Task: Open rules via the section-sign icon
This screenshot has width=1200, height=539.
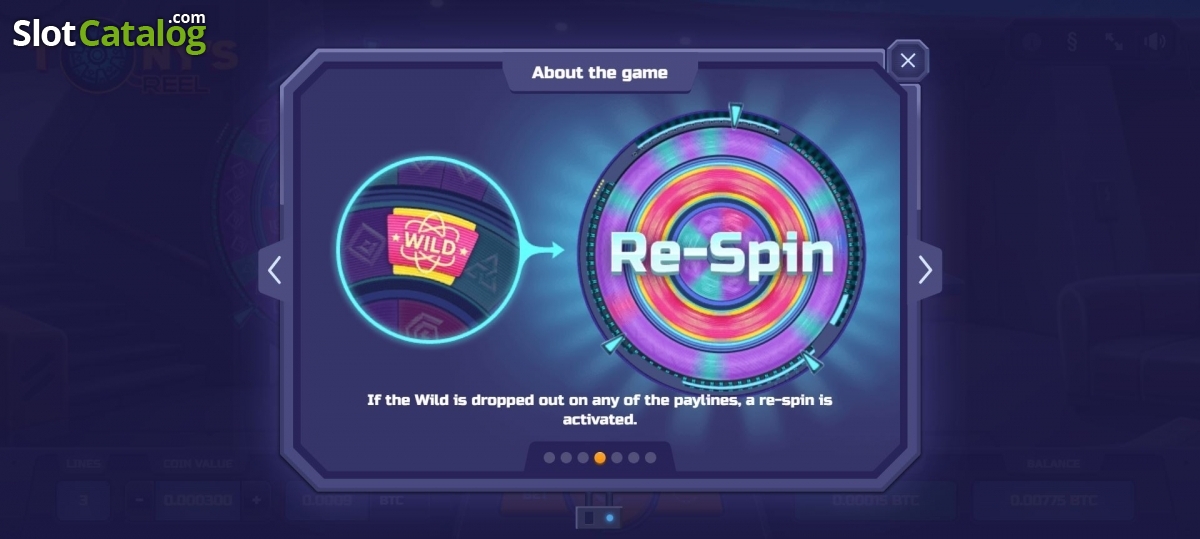Action: pos(1072,42)
